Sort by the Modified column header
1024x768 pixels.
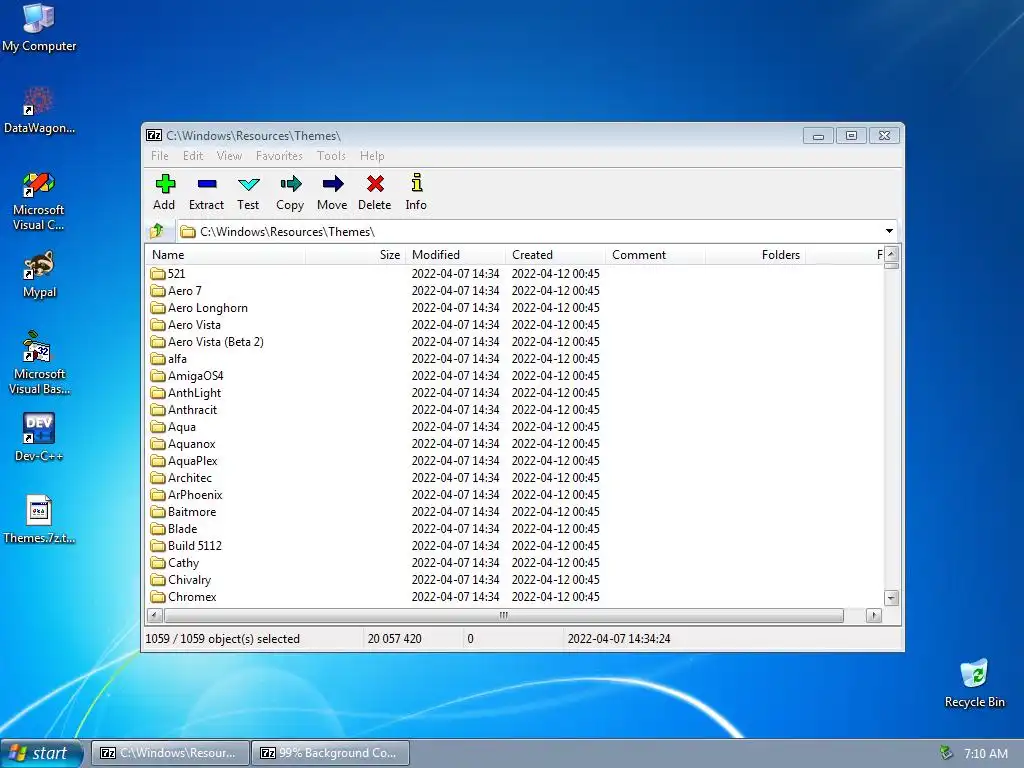click(x=455, y=255)
